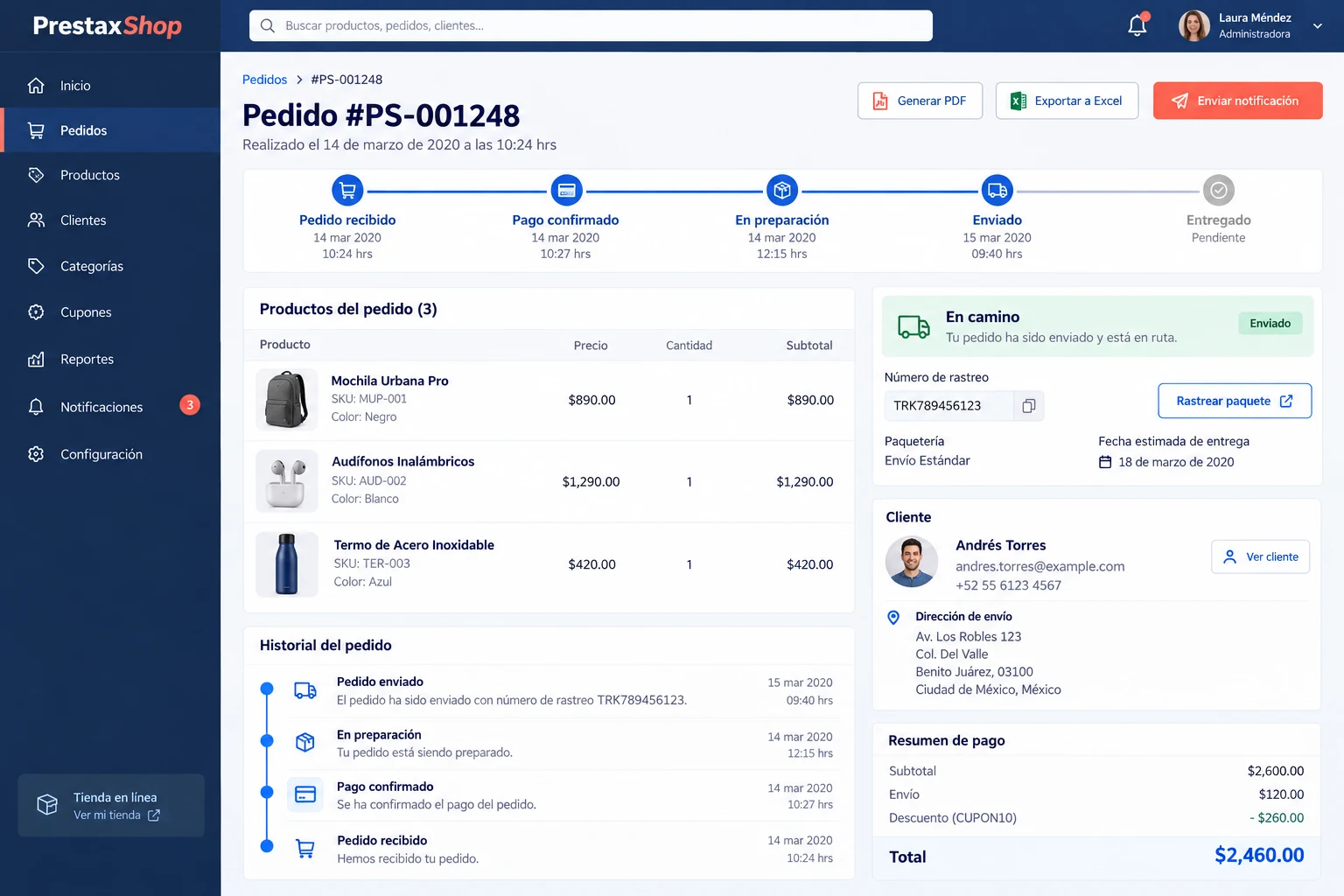Go to Inicio in sidebar
Screen dimensions: 1344x896
pos(110,86)
